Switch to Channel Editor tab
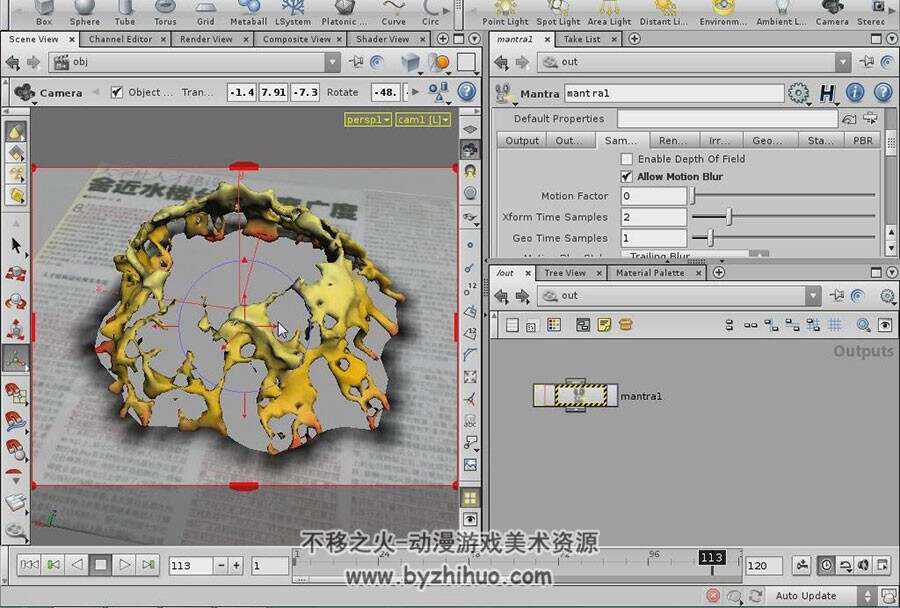 point(121,39)
